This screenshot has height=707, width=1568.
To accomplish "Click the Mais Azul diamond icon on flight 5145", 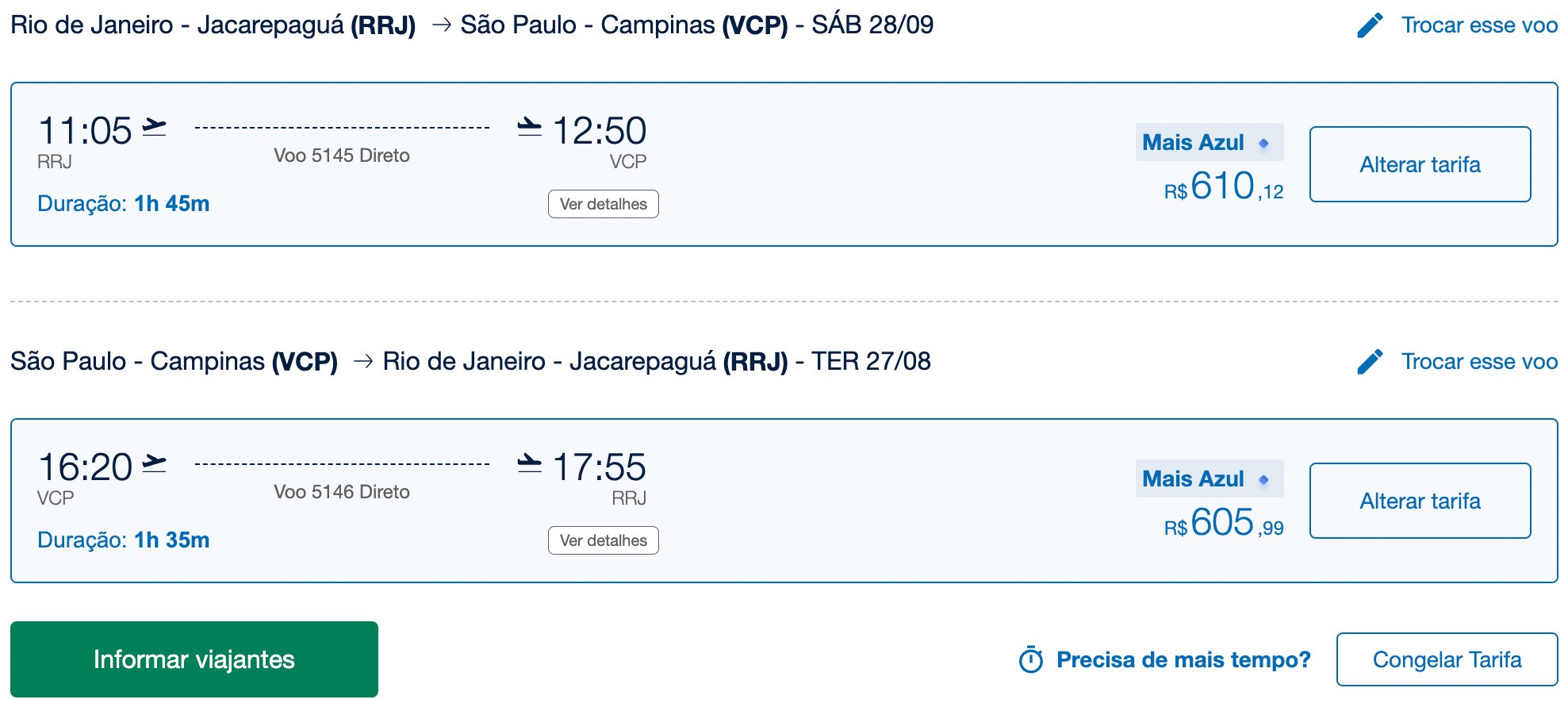I will point(1263,144).
